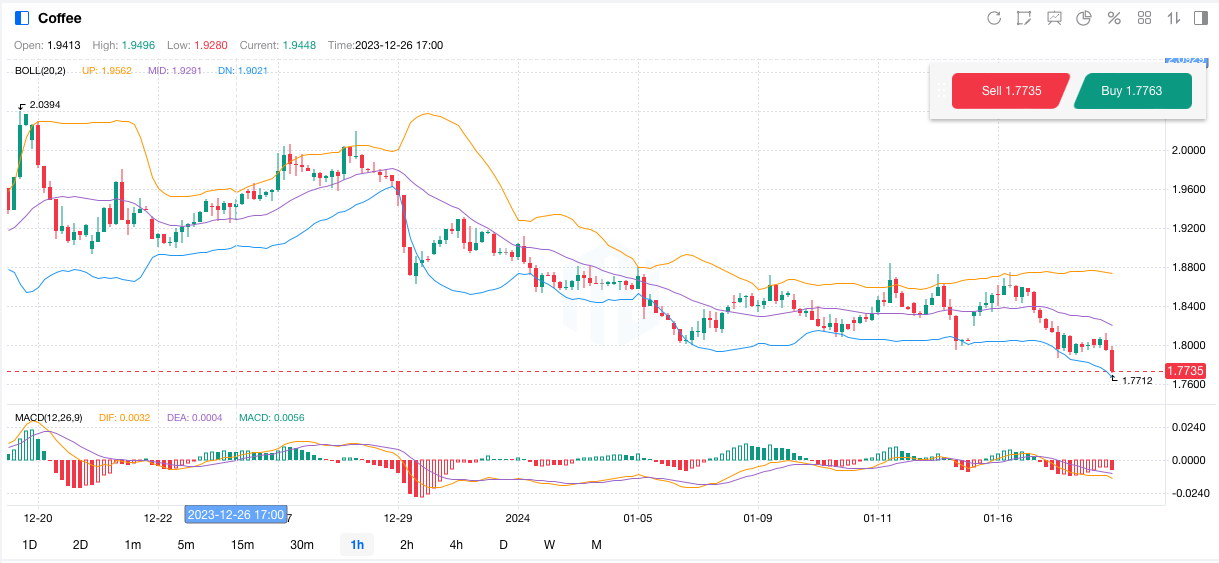This screenshot has height=563, width=1219.
Task: Open the MACD(12,26,9) indicator label
Action: pos(49,417)
